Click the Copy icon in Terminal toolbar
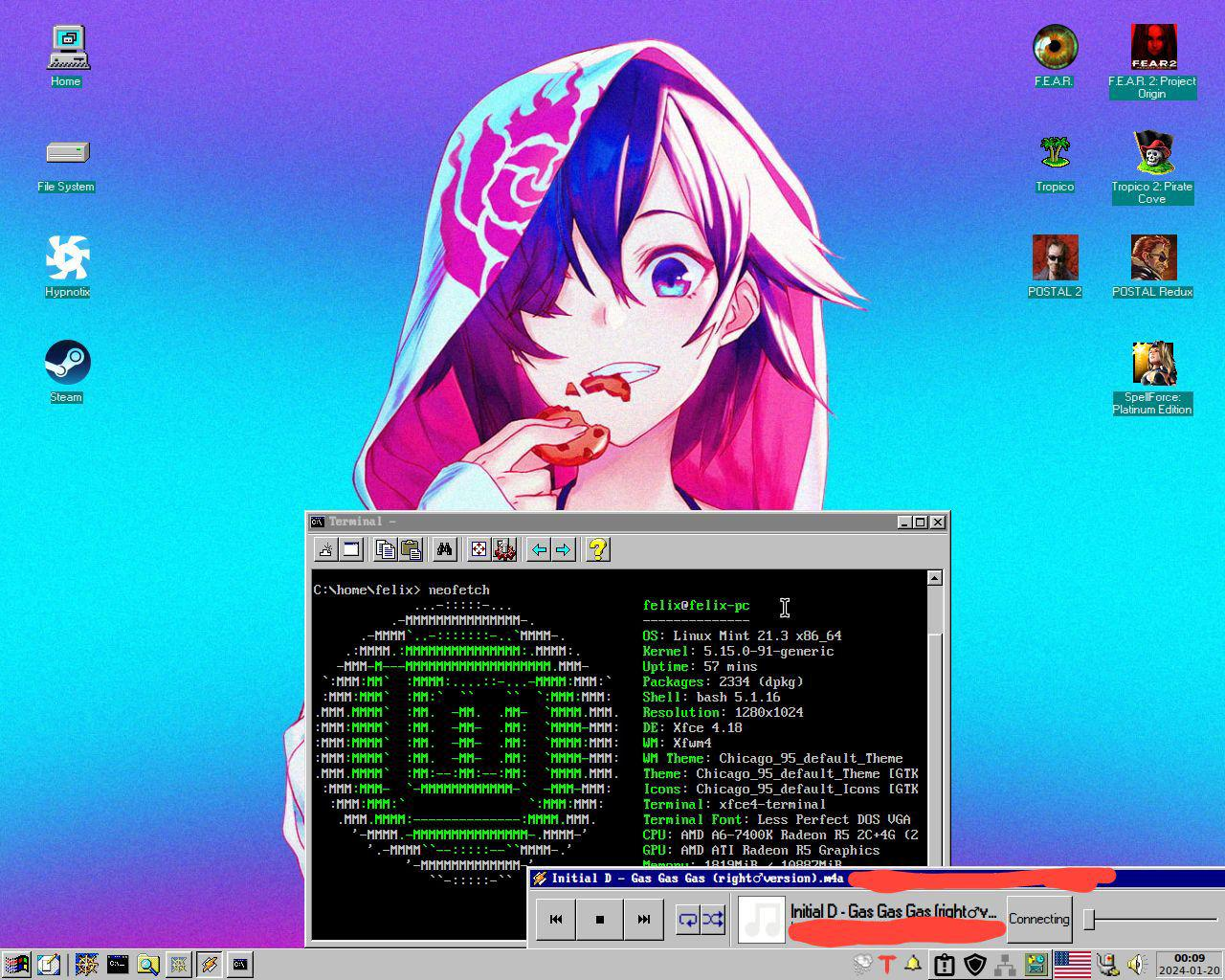 pyautogui.click(x=386, y=549)
